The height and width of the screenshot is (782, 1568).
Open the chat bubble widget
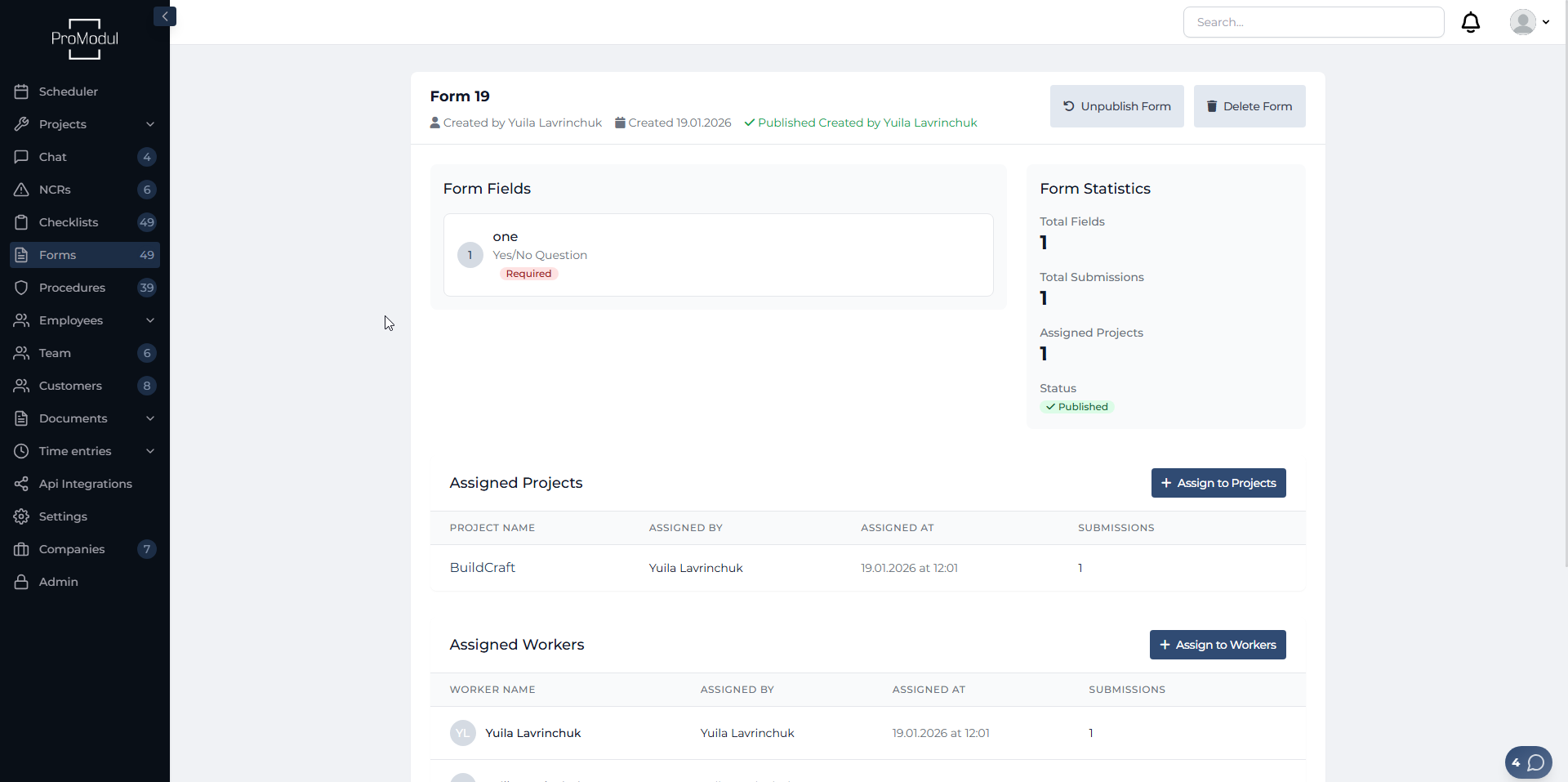pos(1528,762)
